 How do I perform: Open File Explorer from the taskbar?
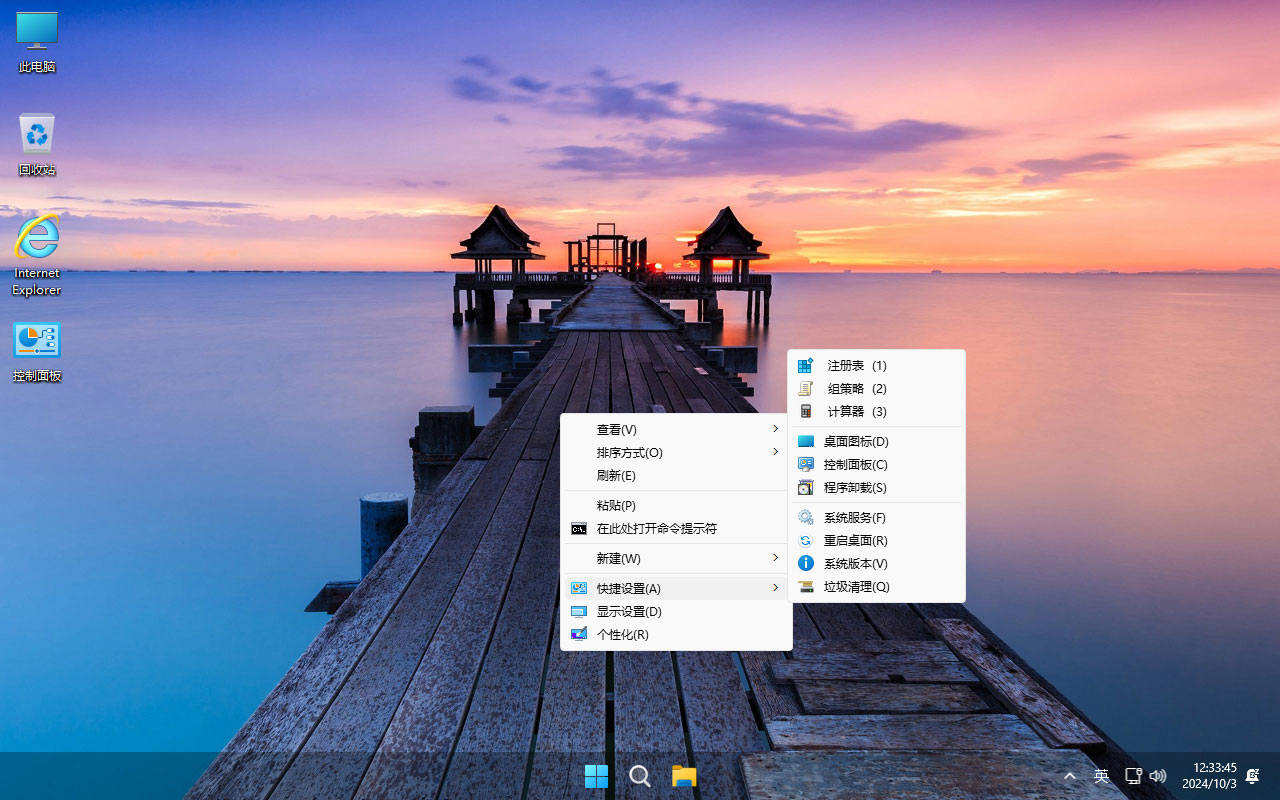(x=684, y=776)
